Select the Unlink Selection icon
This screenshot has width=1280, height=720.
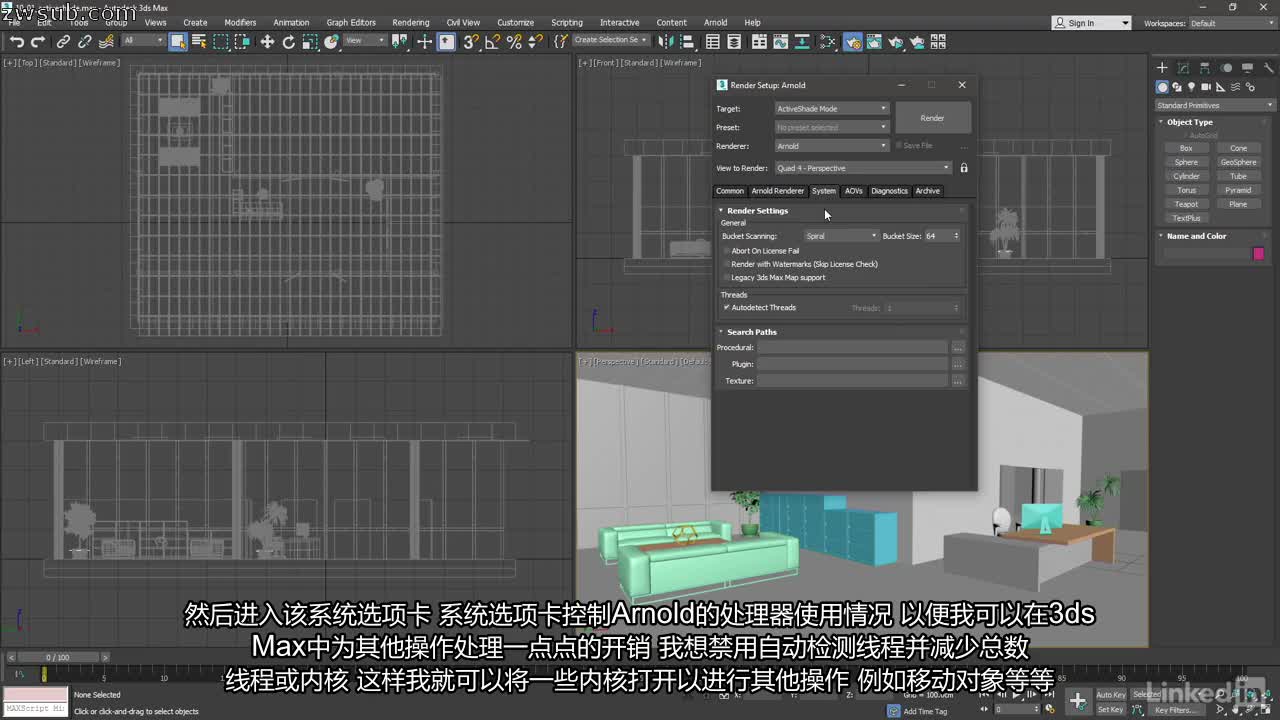pyautogui.click(x=85, y=41)
